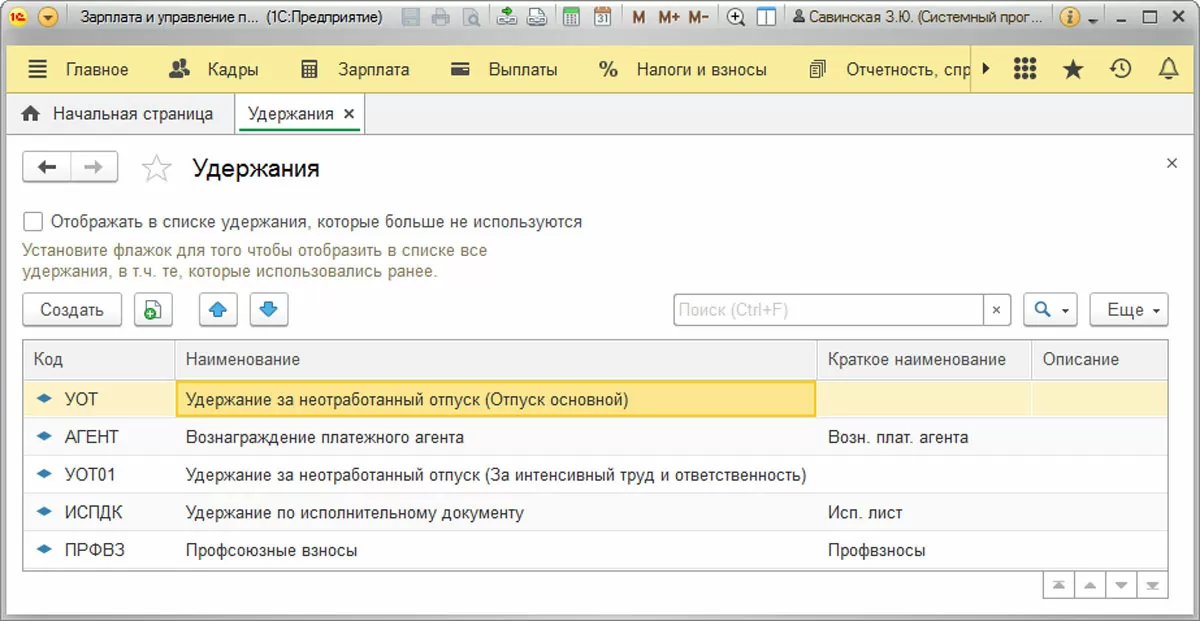Enable showing unused удержания checkbox
The width and height of the screenshot is (1200, 621).
point(34,221)
